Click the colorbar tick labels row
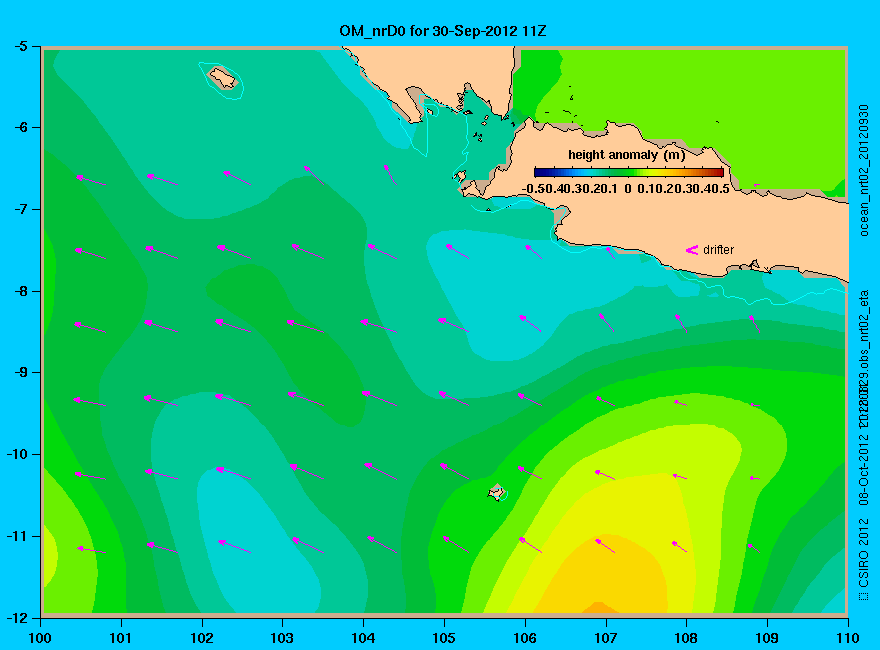The image size is (880, 650). point(626,189)
